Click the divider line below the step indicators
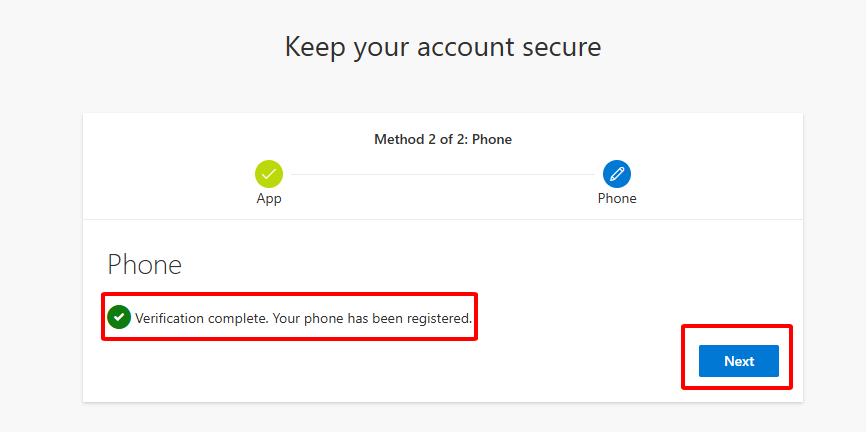The height and width of the screenshot is (432, 866). (443, 219)
